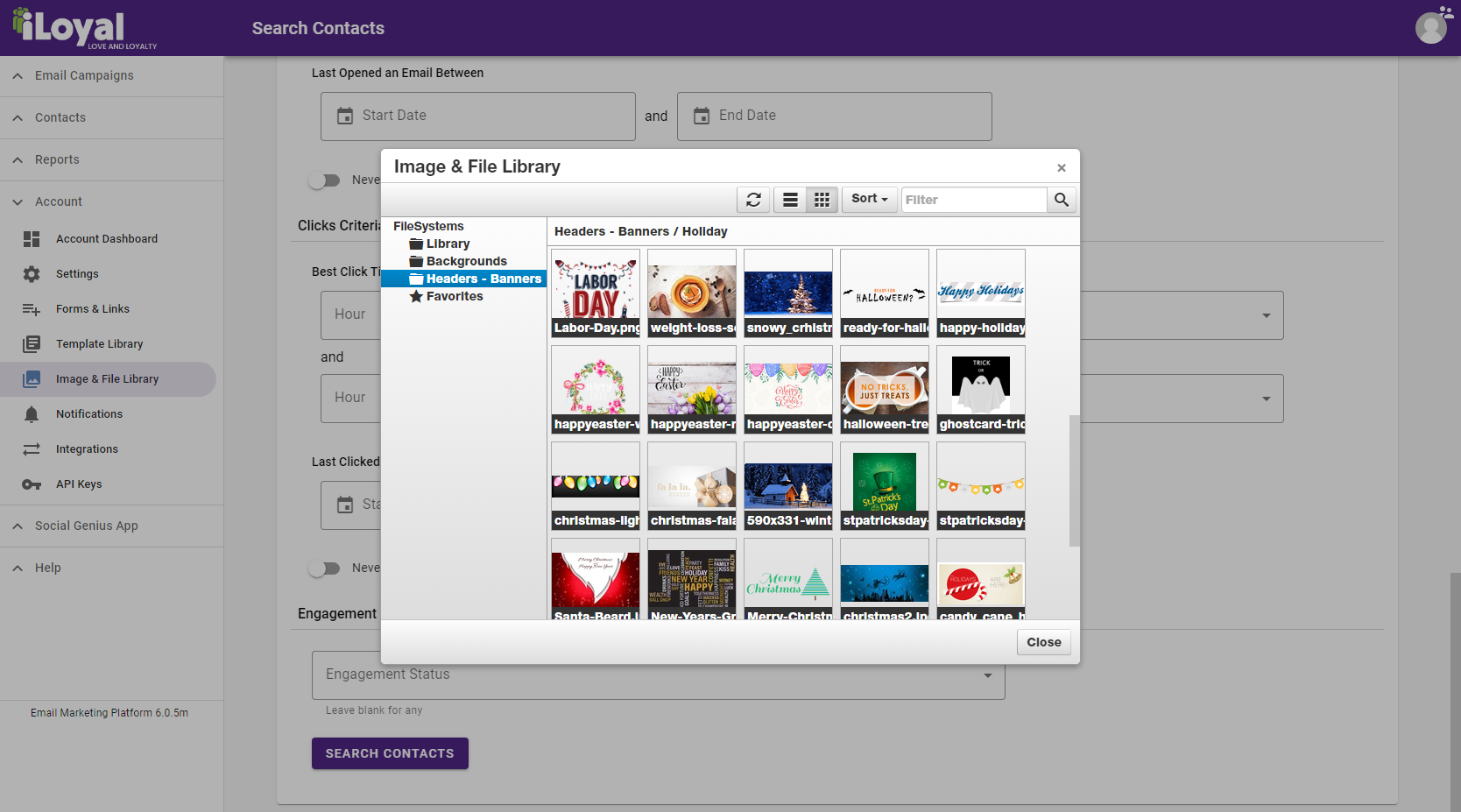
Task: Open Template Library from sidebar menu
Action: click(x=99, y=344)
